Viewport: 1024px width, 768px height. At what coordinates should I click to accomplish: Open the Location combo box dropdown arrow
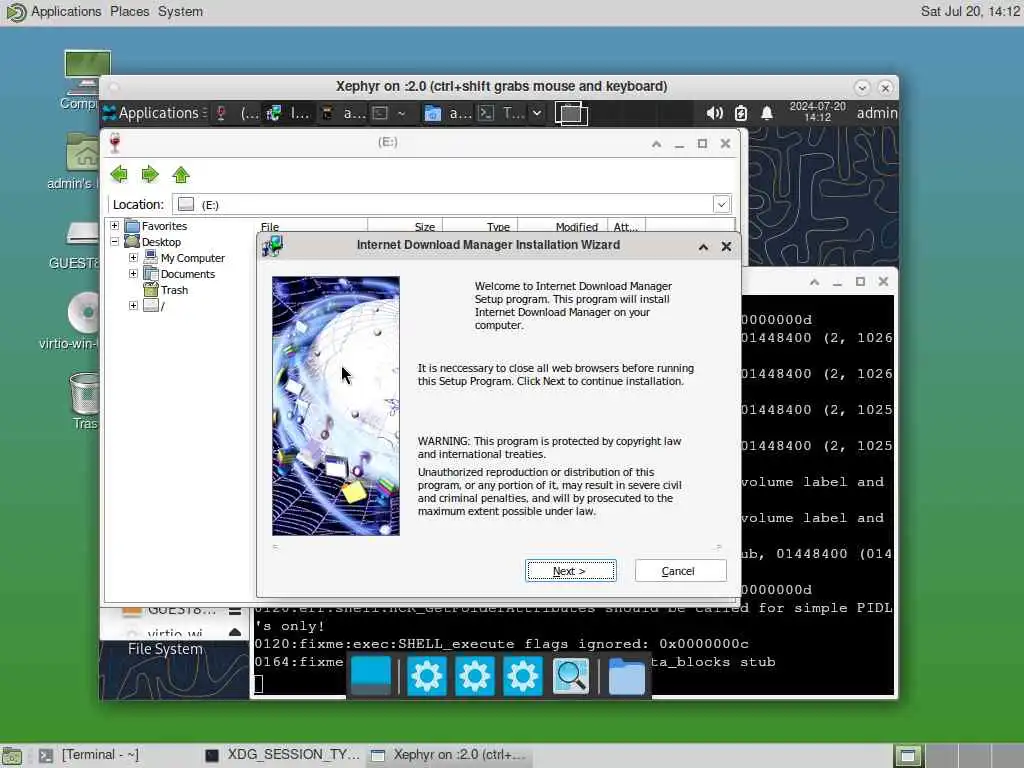pos(722,204)
